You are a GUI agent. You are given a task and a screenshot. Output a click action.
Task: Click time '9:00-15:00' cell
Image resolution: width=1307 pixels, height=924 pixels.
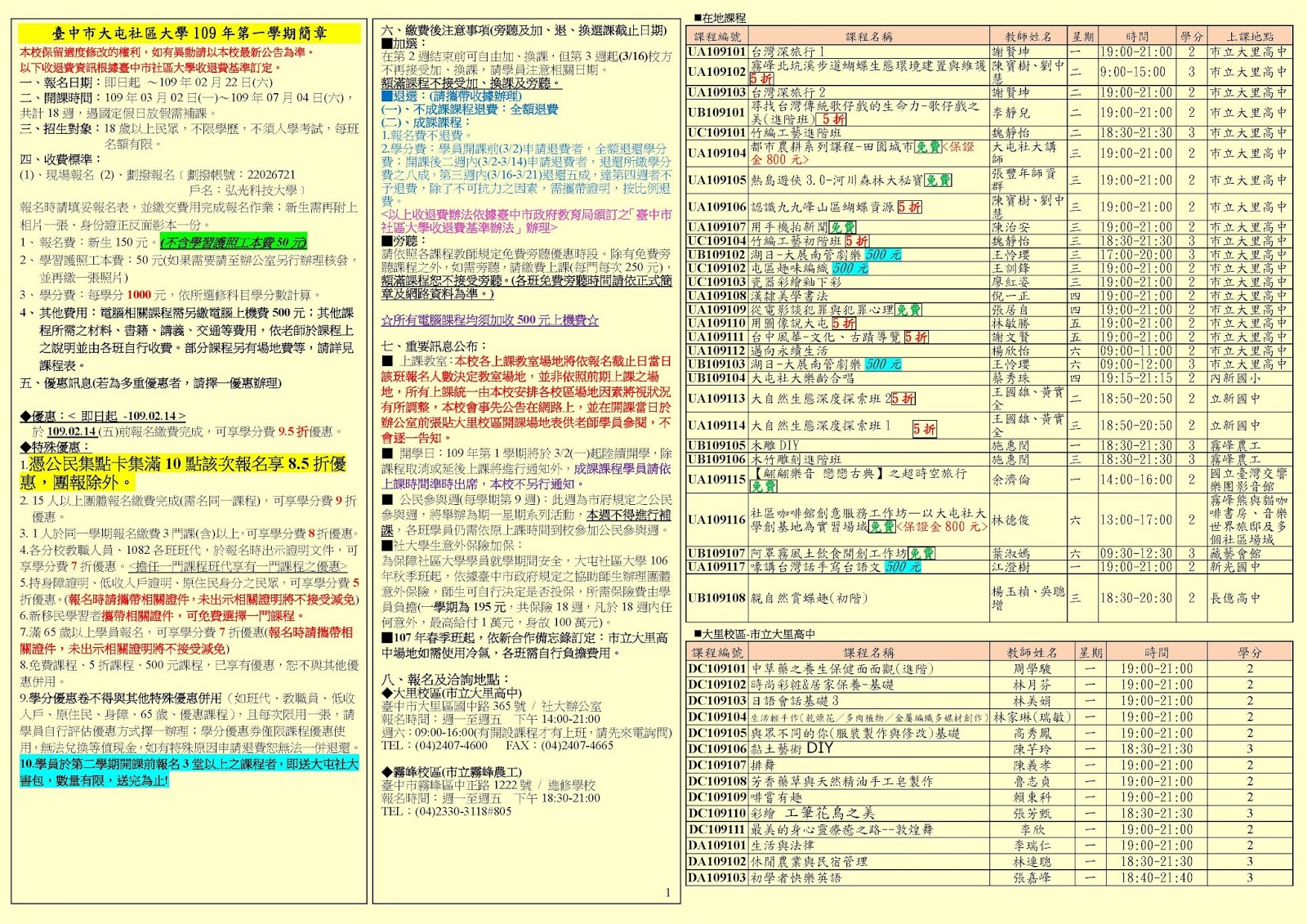(1132, 72)
